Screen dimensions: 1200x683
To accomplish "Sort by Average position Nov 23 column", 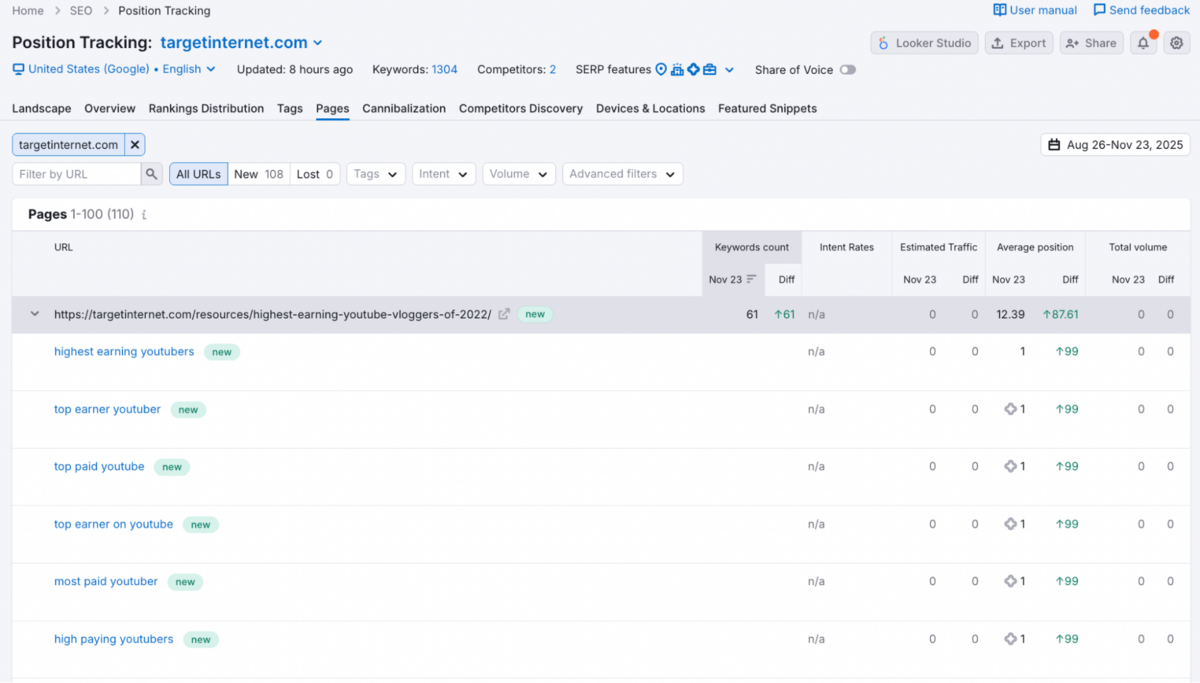I will point(1009,280).
